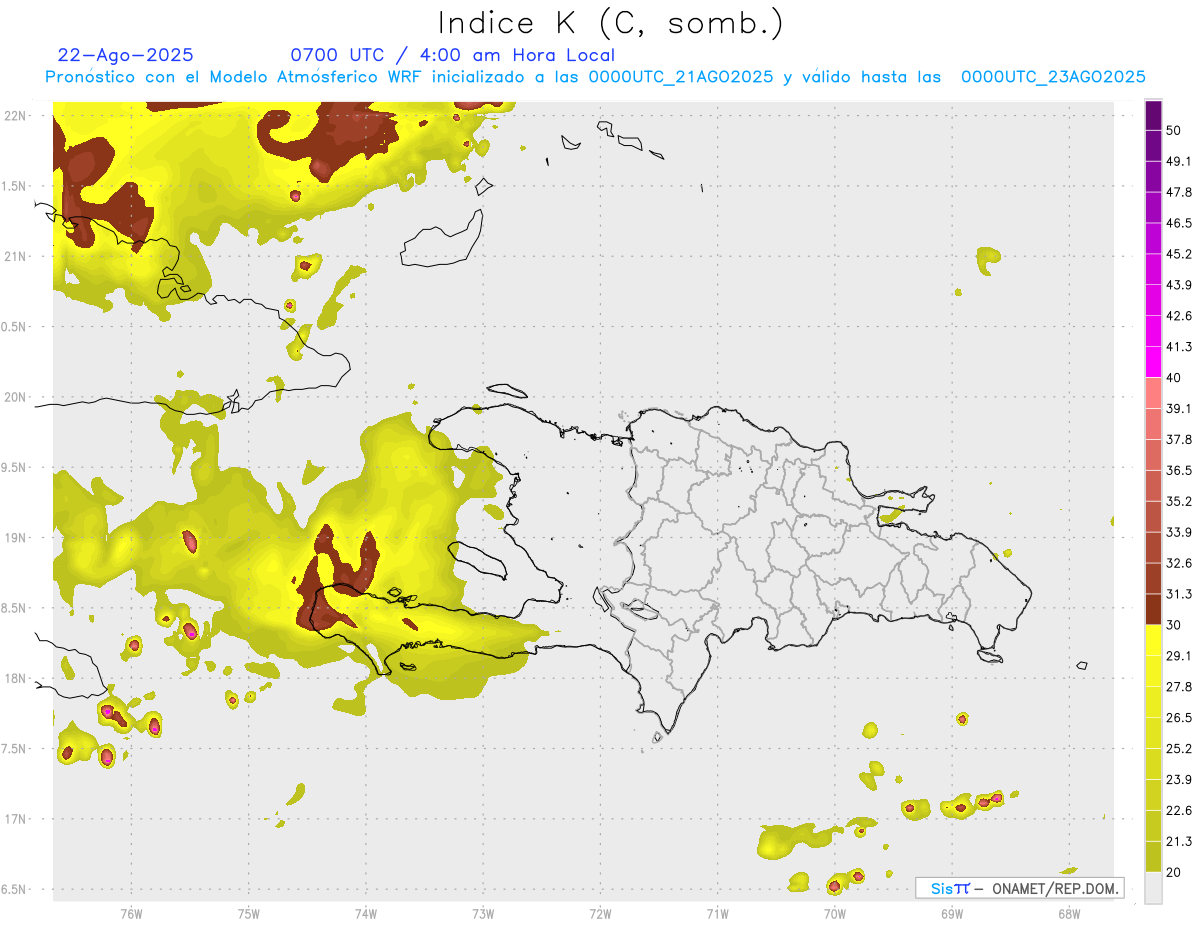The height and width of the screenshot is (927, 1200).
Task: Click "0700 UTC / 4:00 am Hora Local"
Action: click(452, 55)
